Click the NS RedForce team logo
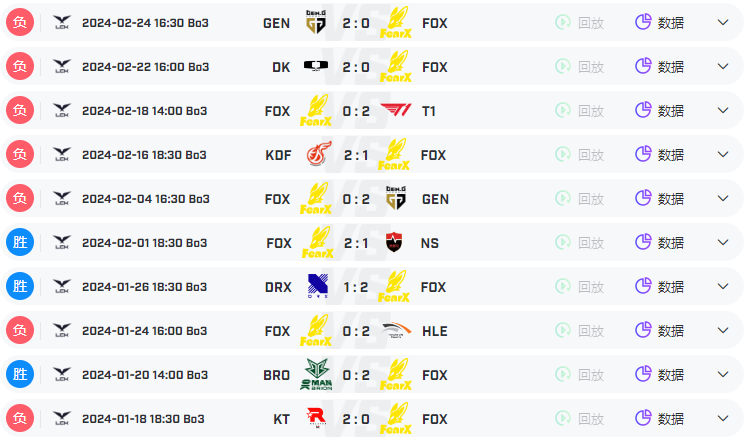 [x=394, y=242]
